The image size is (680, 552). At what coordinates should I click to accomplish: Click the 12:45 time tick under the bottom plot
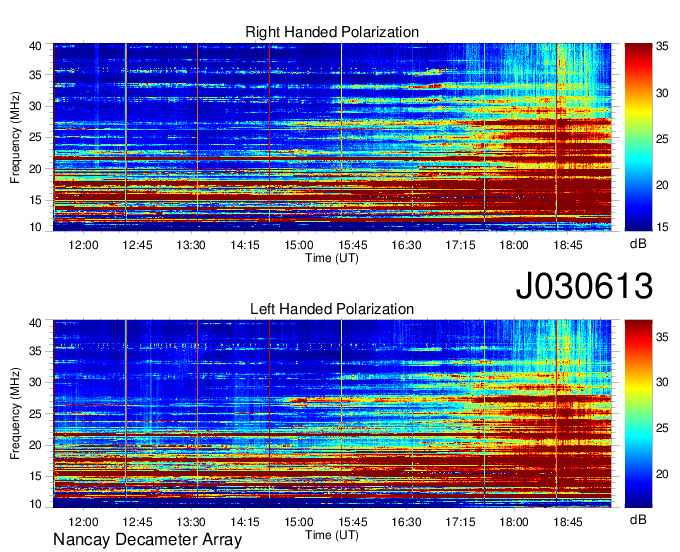[137, 522]
